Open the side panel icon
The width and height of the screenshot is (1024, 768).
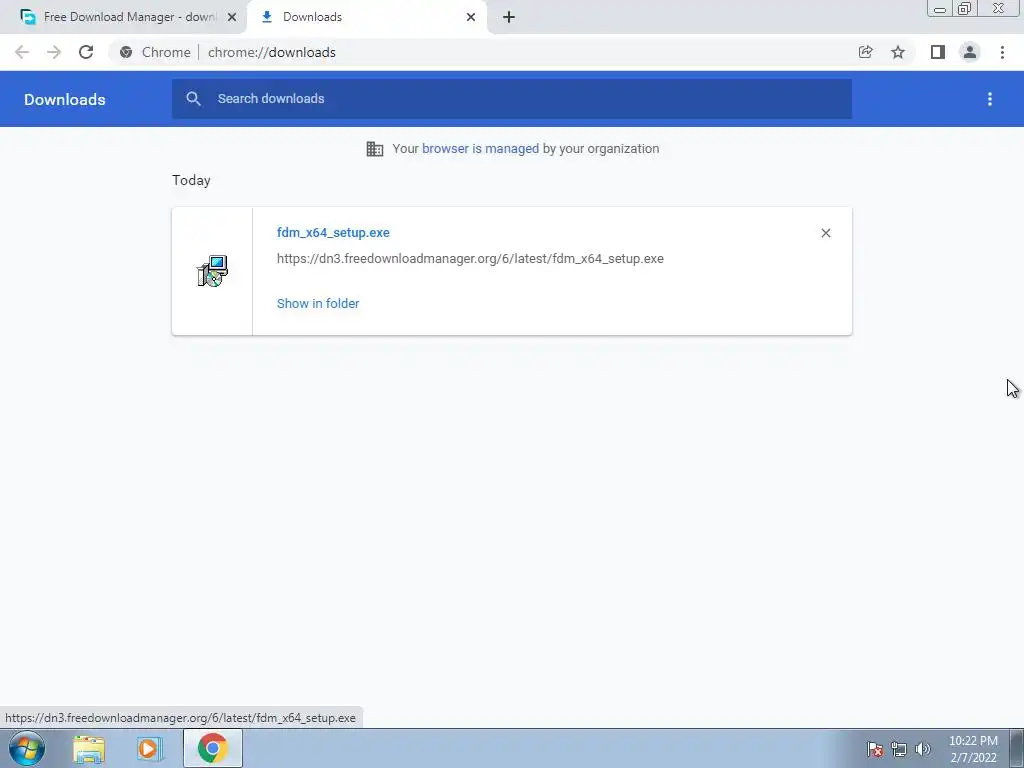click(938, 52)
